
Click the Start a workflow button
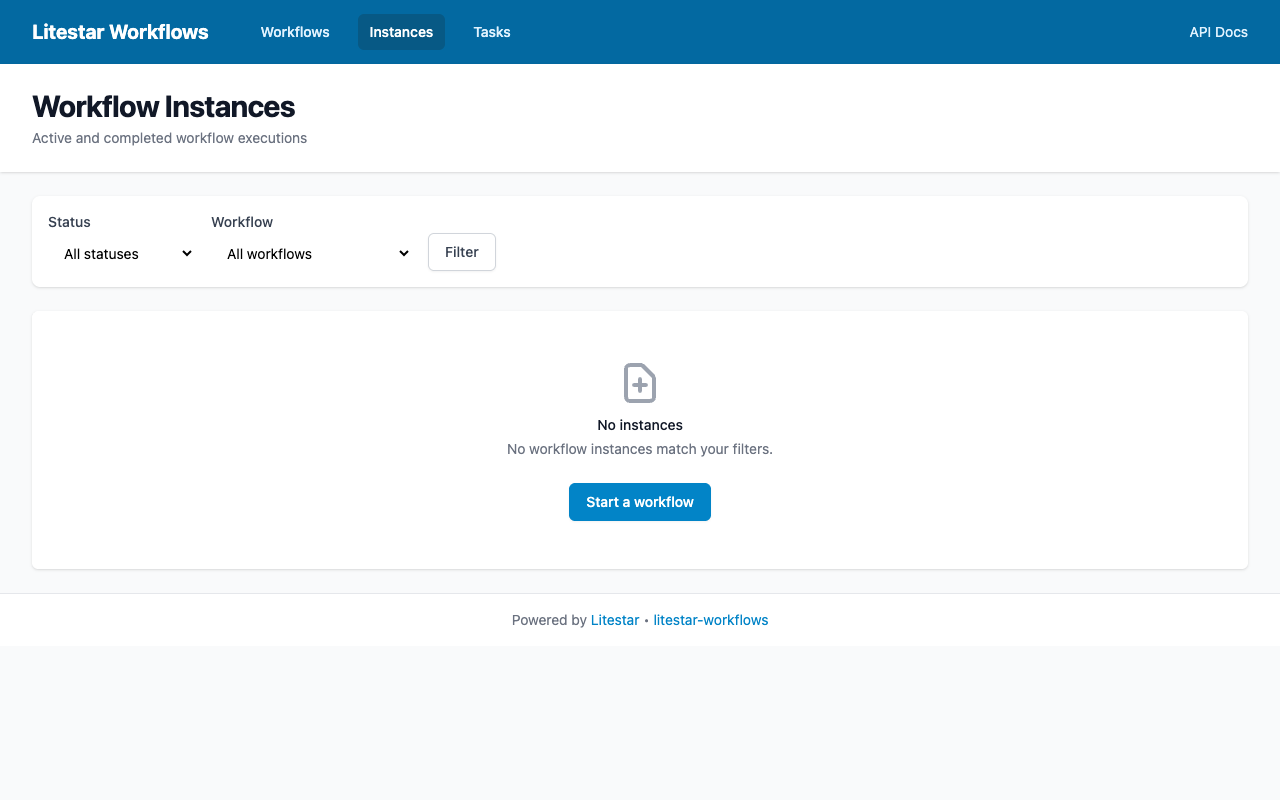[x=640, y=502]
